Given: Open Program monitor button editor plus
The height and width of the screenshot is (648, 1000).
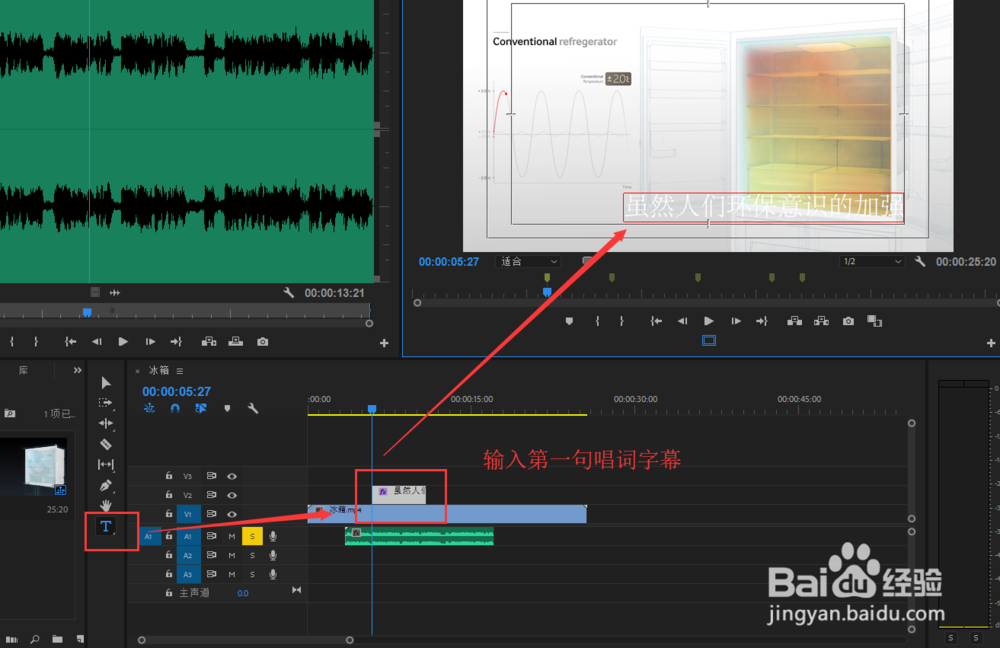Looking at the screenshot, I should (x=990, y=343).
